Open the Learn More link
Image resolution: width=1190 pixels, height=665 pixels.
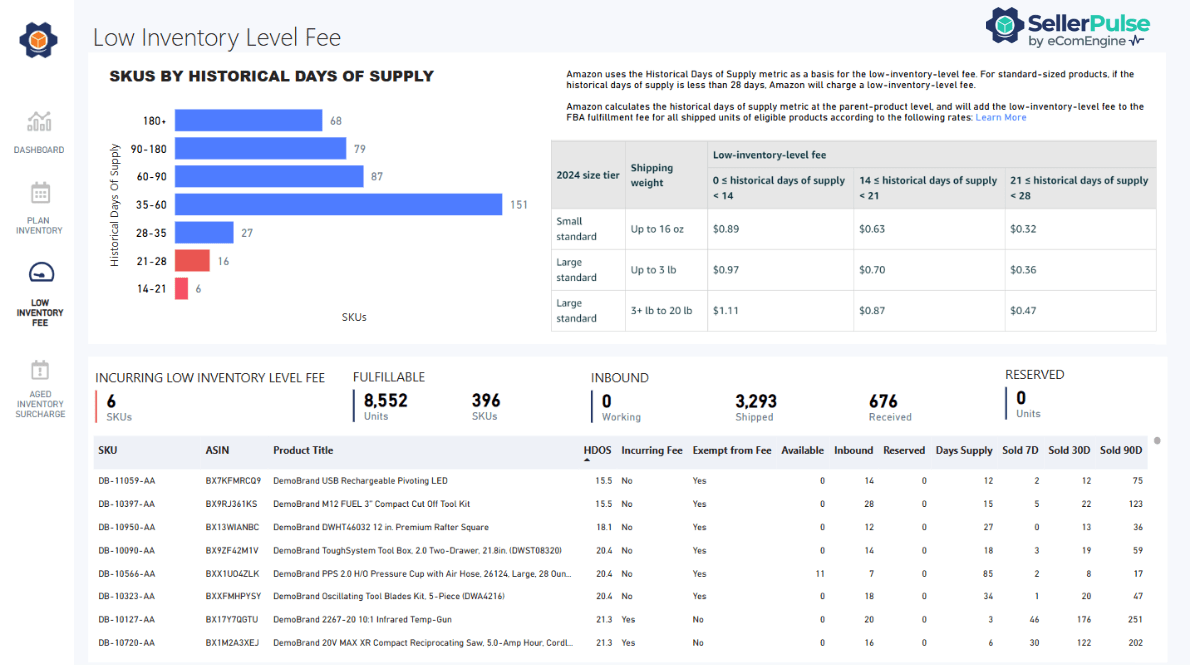pos(1000,117)
